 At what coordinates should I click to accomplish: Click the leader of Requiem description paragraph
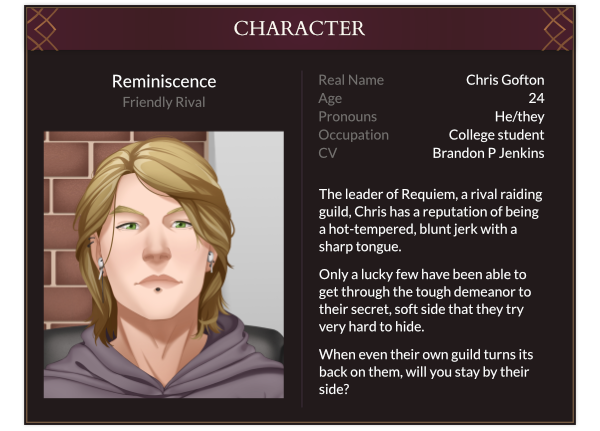[430, 220]
